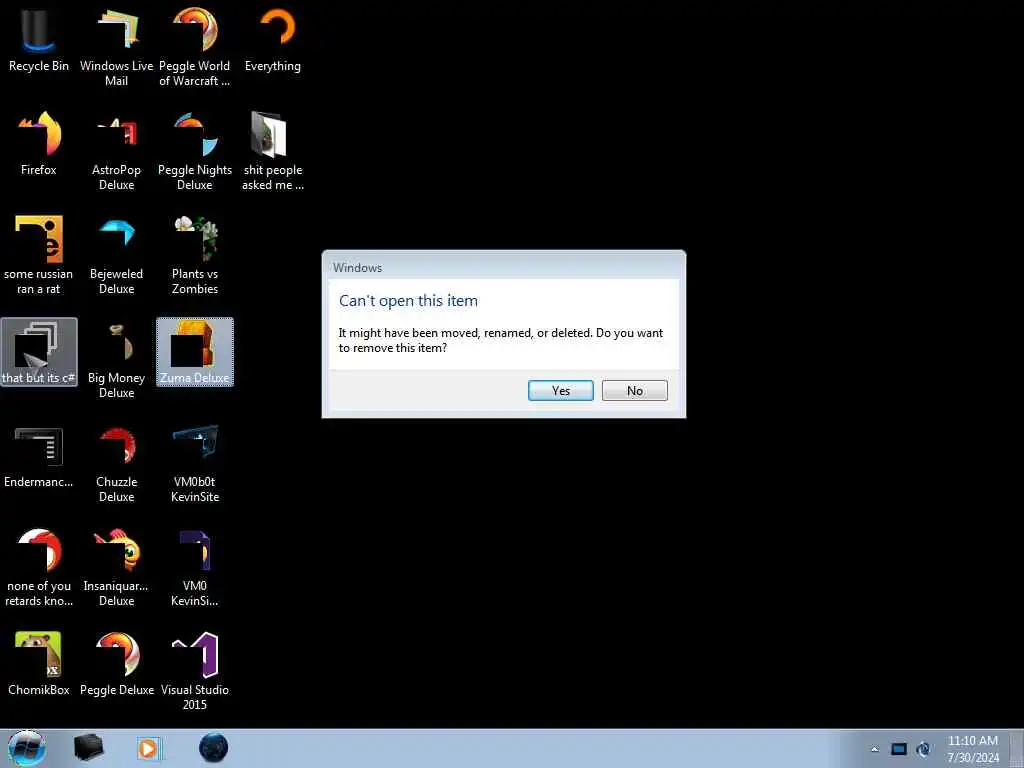
Task: Select the Chuzzle Deluxe icon
Action: 116,463
